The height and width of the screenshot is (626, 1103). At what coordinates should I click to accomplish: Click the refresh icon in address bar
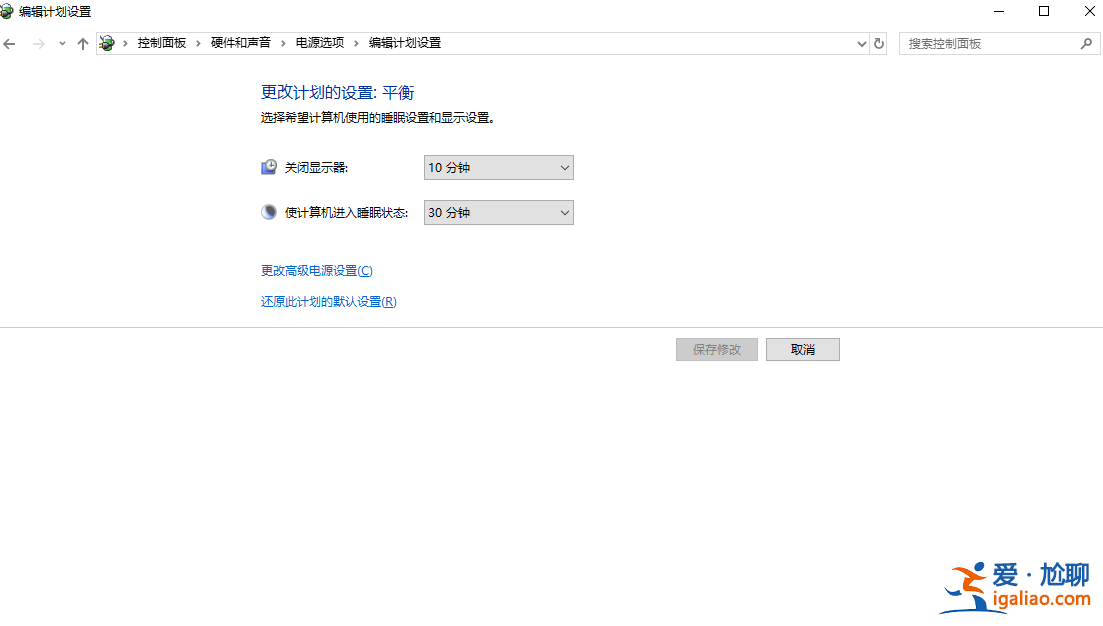click(x=878, y=43)
